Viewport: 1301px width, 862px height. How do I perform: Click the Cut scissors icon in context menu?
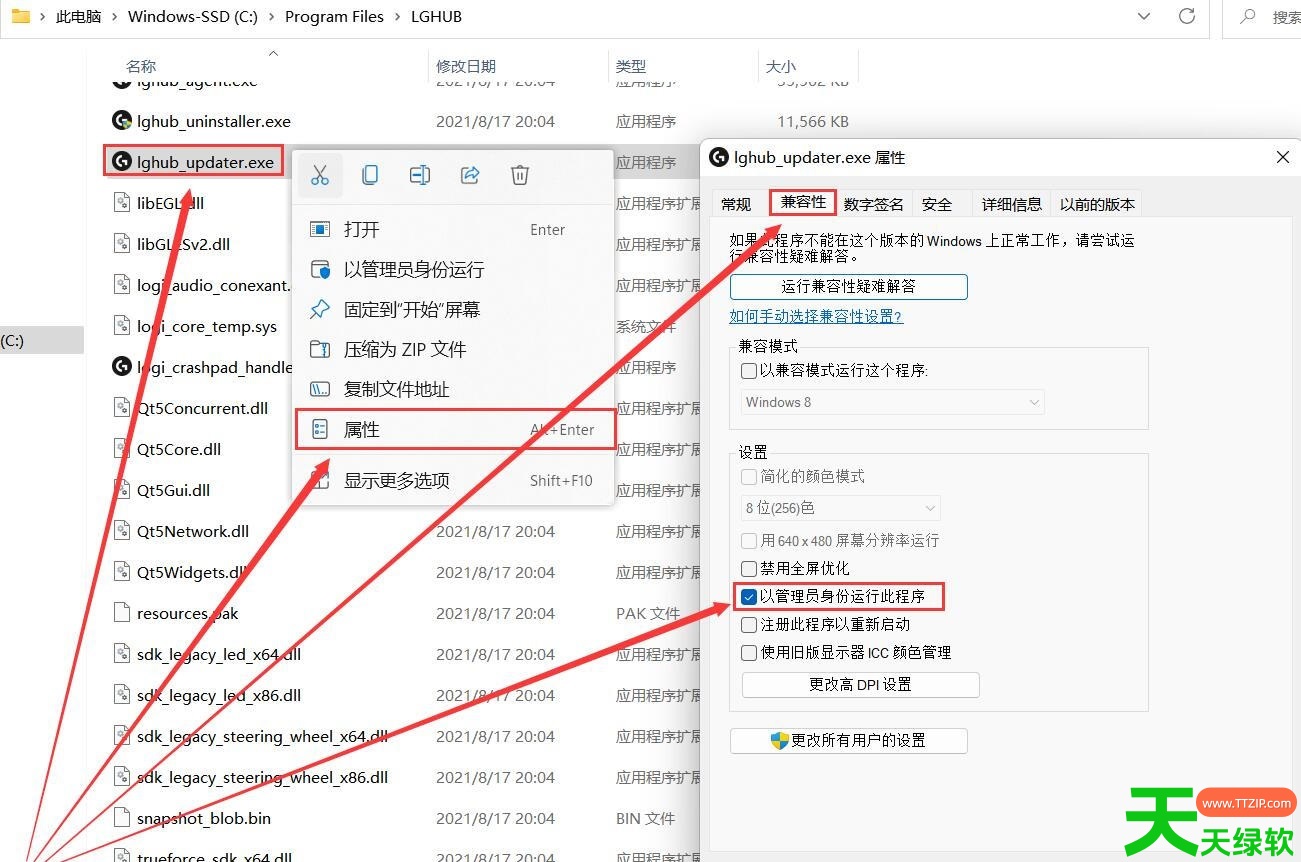tap(320, 175)
